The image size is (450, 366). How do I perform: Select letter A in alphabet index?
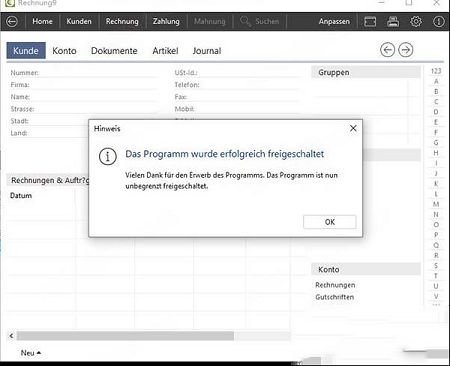click(436, 81)
